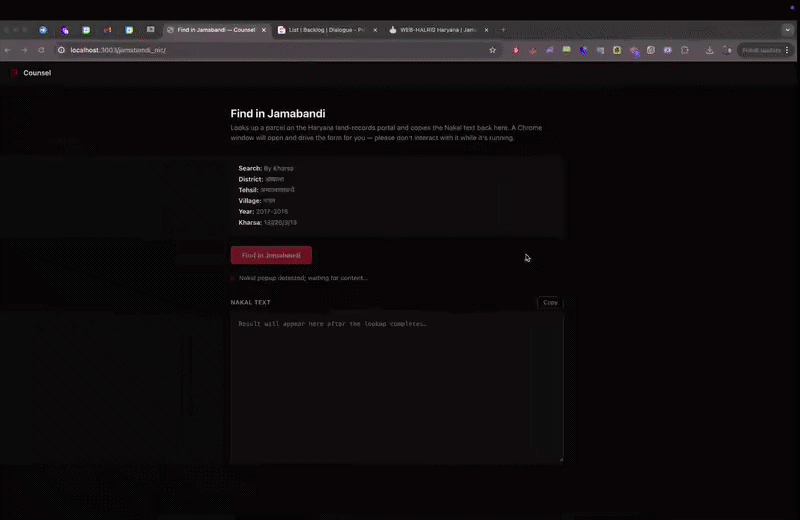Click the red Find in Jamabandi button
The height and width of the screenshot is (520, 800).
pyautogui.click(x=271, y=255)
